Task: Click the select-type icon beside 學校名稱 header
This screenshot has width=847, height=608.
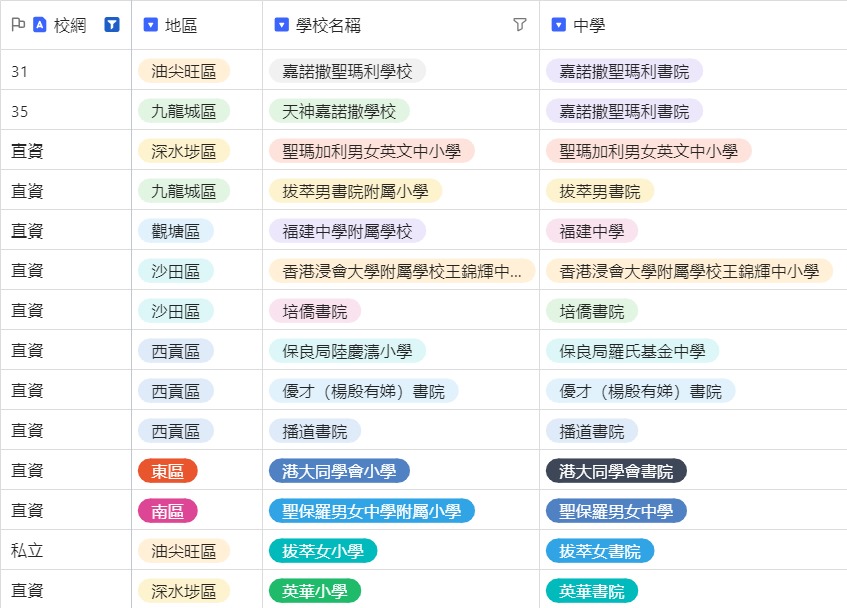Action: (282, 25)
